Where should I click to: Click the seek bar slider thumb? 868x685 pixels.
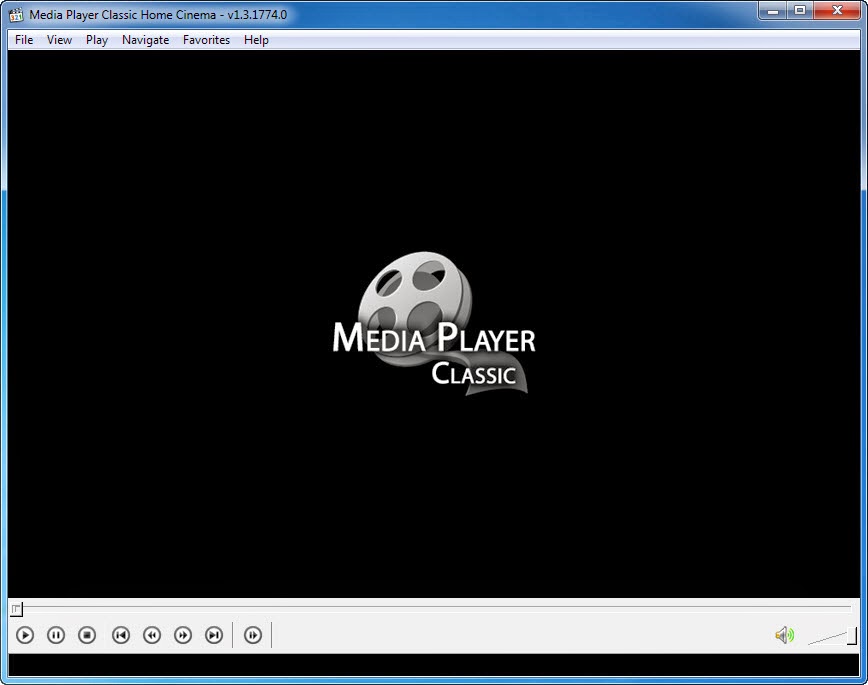tap(16, 609)
